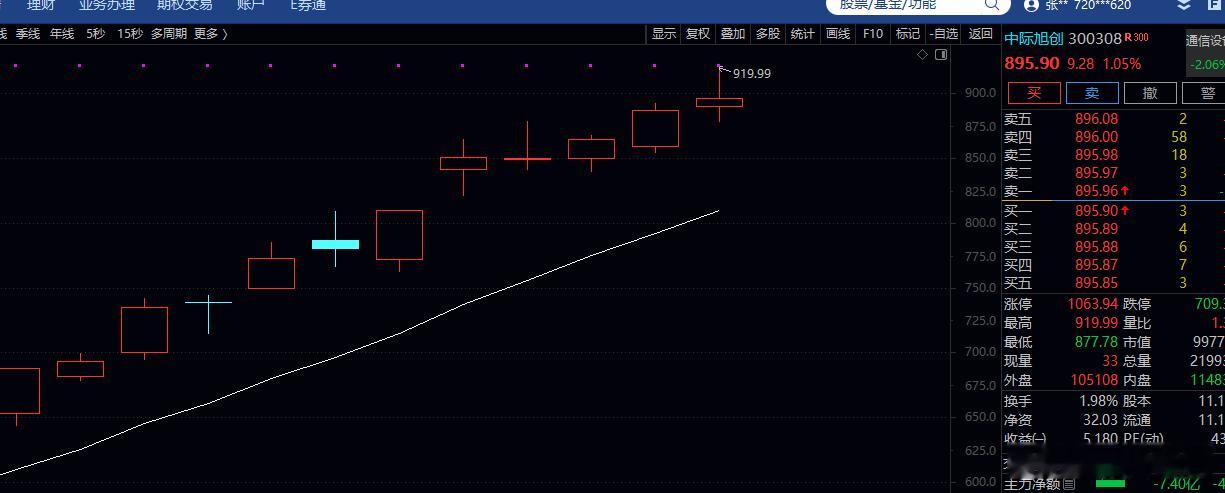Click the 卖一 price 895.96

[x=1096, y=191]
